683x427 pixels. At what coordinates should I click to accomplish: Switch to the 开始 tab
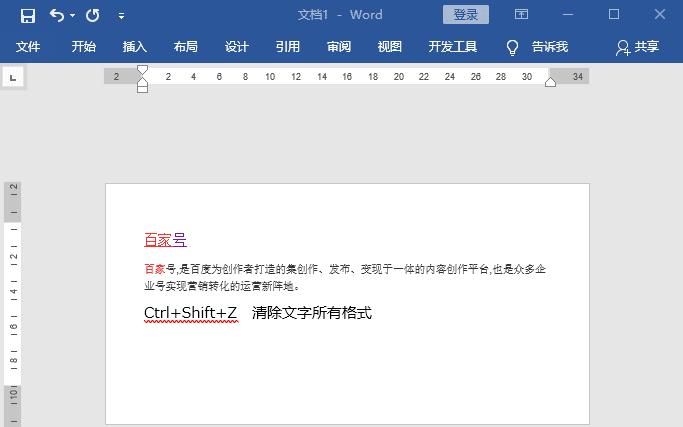point(84,47)
